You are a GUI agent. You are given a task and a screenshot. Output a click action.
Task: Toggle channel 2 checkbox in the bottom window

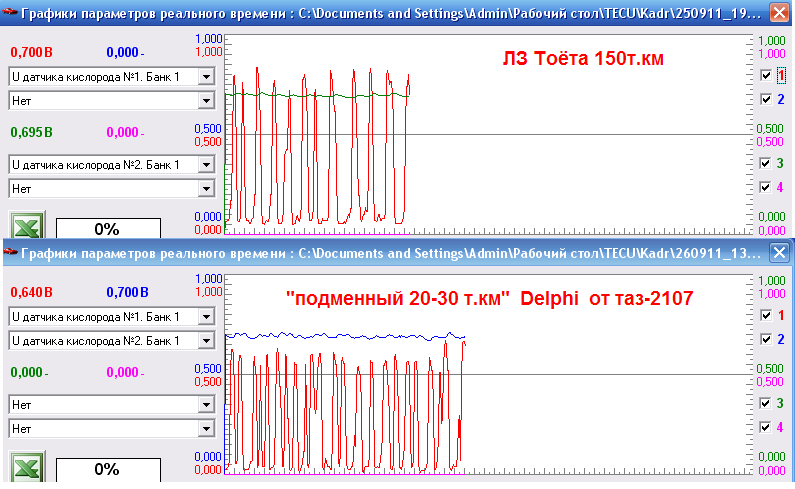point(766,339)
